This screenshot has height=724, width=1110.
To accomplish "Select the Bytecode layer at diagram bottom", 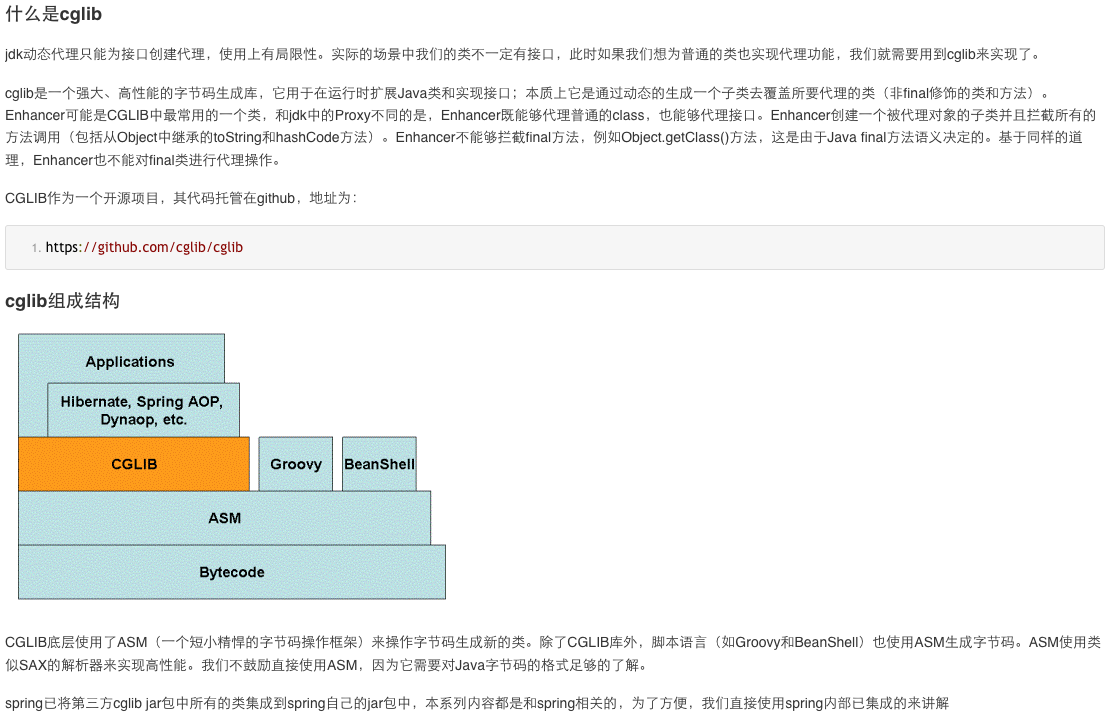I will pos(231,572).
